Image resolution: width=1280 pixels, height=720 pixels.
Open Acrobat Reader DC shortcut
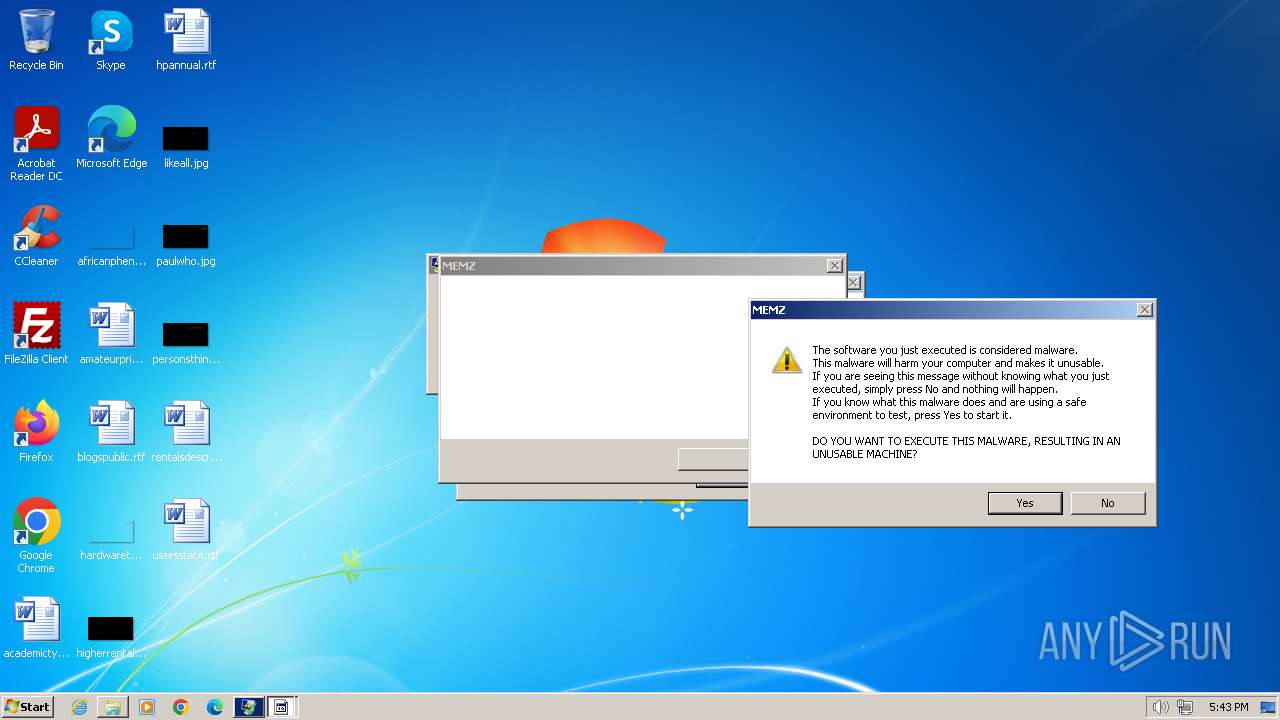[x=36, y=144]
